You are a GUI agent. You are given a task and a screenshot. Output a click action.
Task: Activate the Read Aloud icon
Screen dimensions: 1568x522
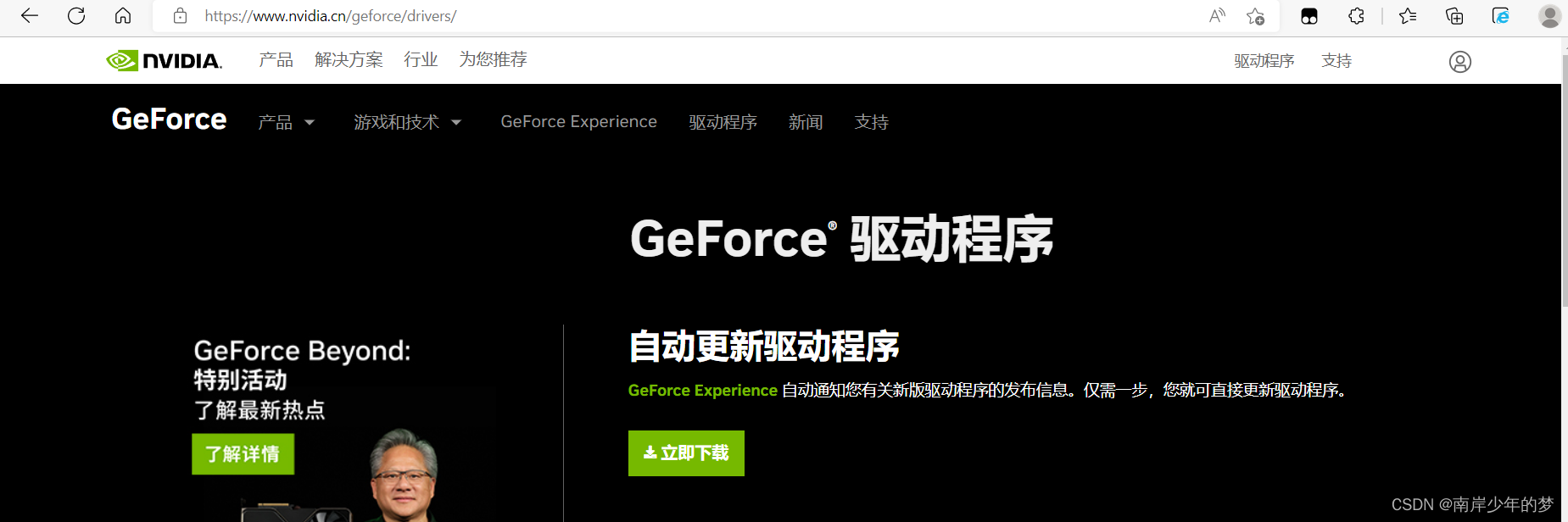[x=1217, y=16]
